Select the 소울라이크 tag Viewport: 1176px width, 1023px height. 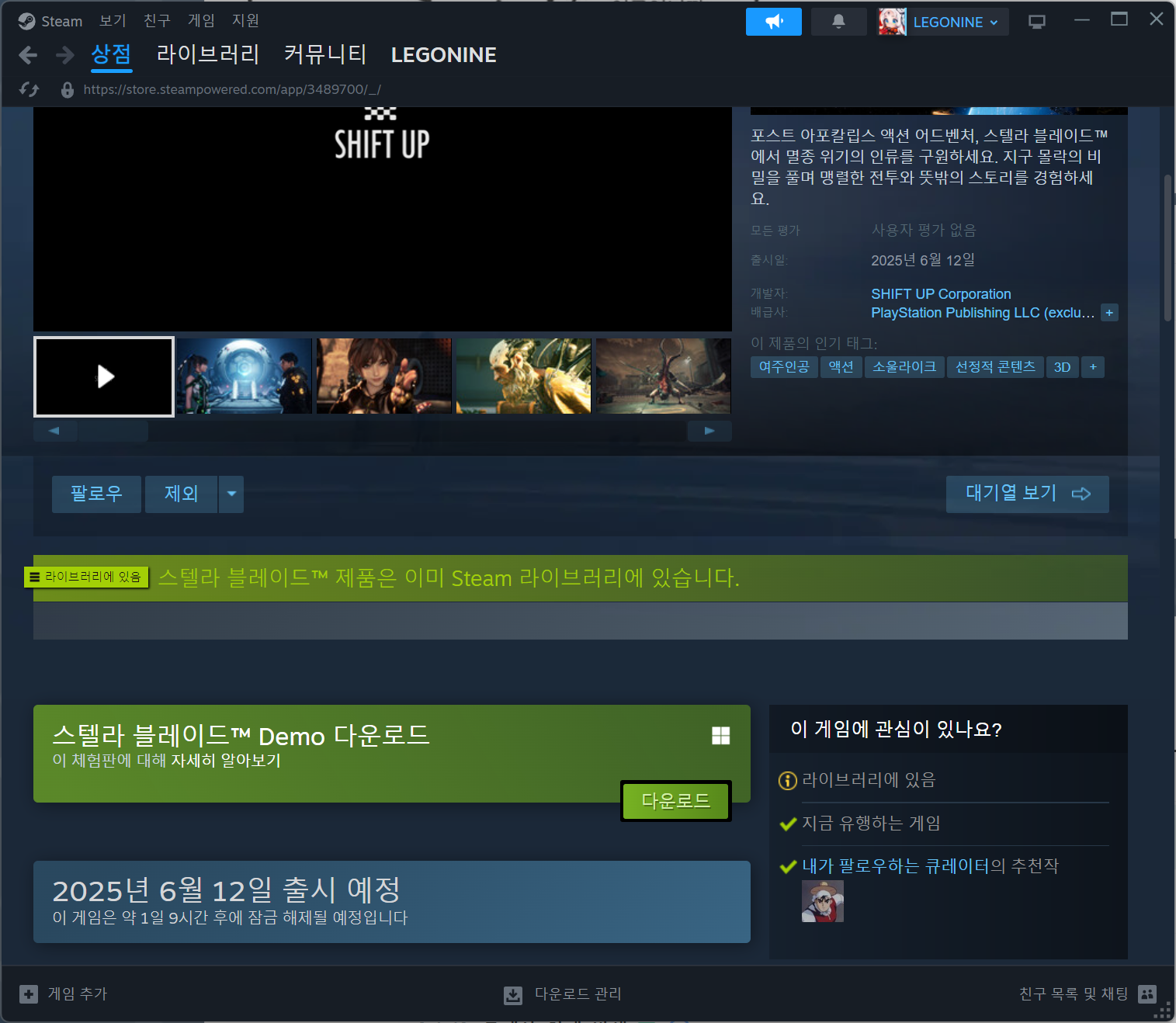pyautogui.click(x=904, y=366)
